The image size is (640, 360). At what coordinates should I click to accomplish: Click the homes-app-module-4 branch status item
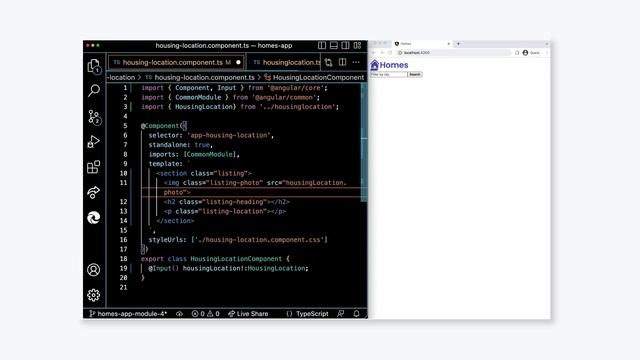click(x=128, y=313)
